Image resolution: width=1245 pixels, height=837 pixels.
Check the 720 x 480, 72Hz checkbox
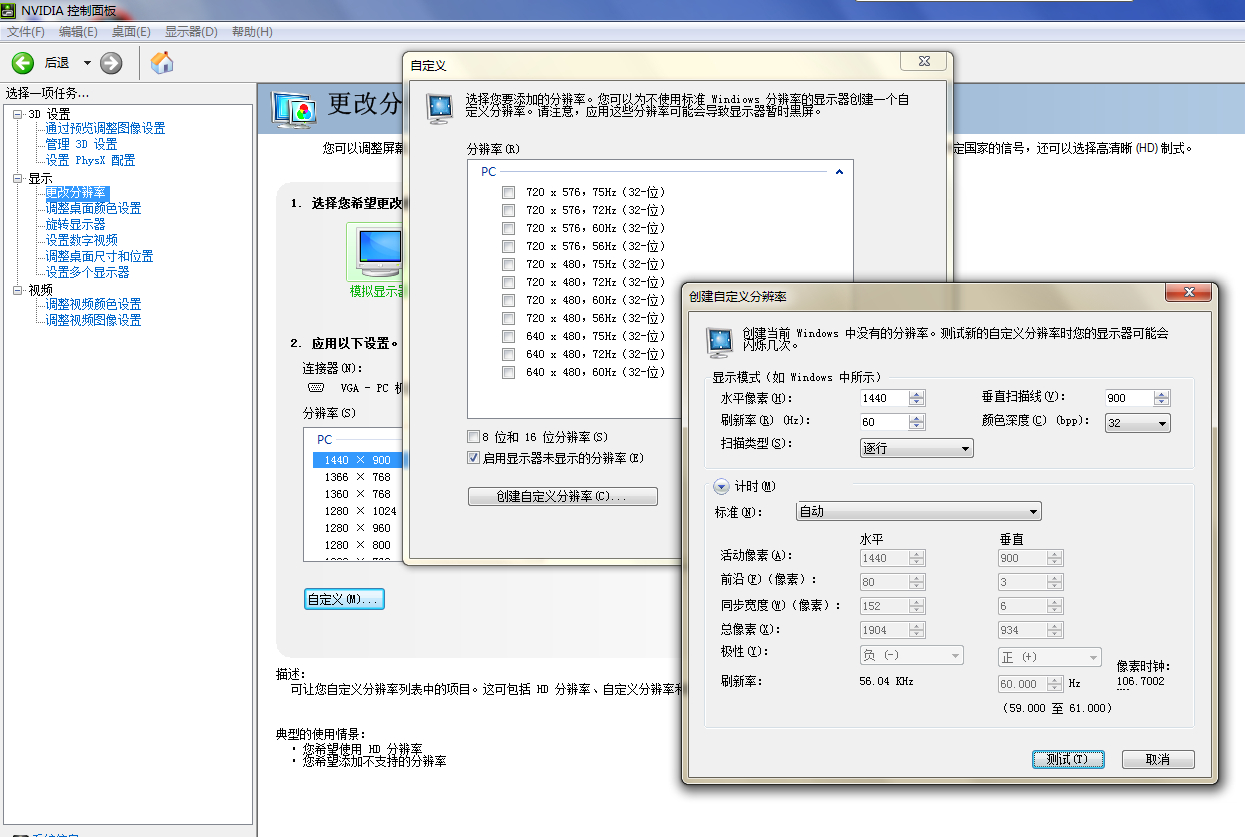click(x=509, y=282)
